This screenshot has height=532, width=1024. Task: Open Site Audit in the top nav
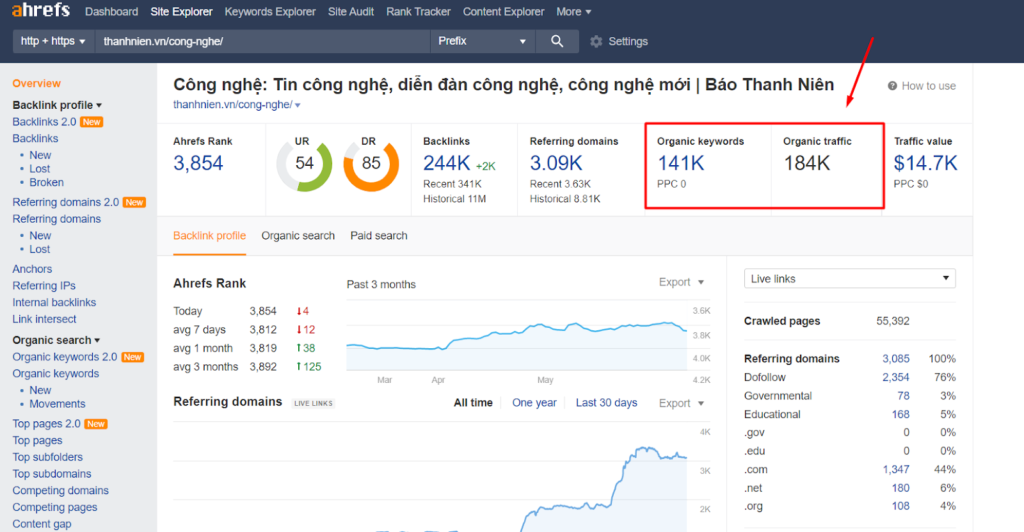tap(351, 12)
